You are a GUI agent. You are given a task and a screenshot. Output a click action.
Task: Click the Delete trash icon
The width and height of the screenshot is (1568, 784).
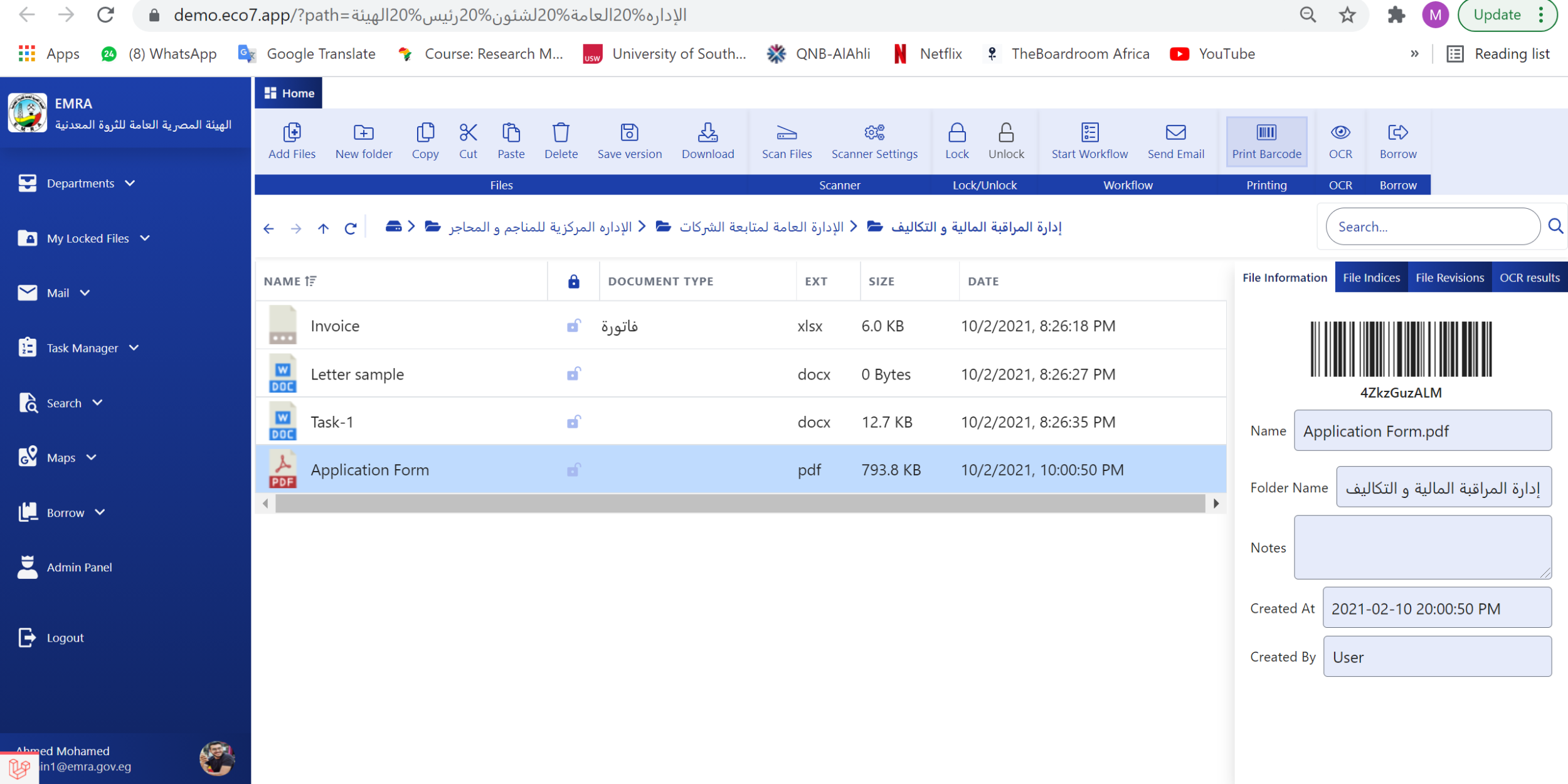point(561,132)
